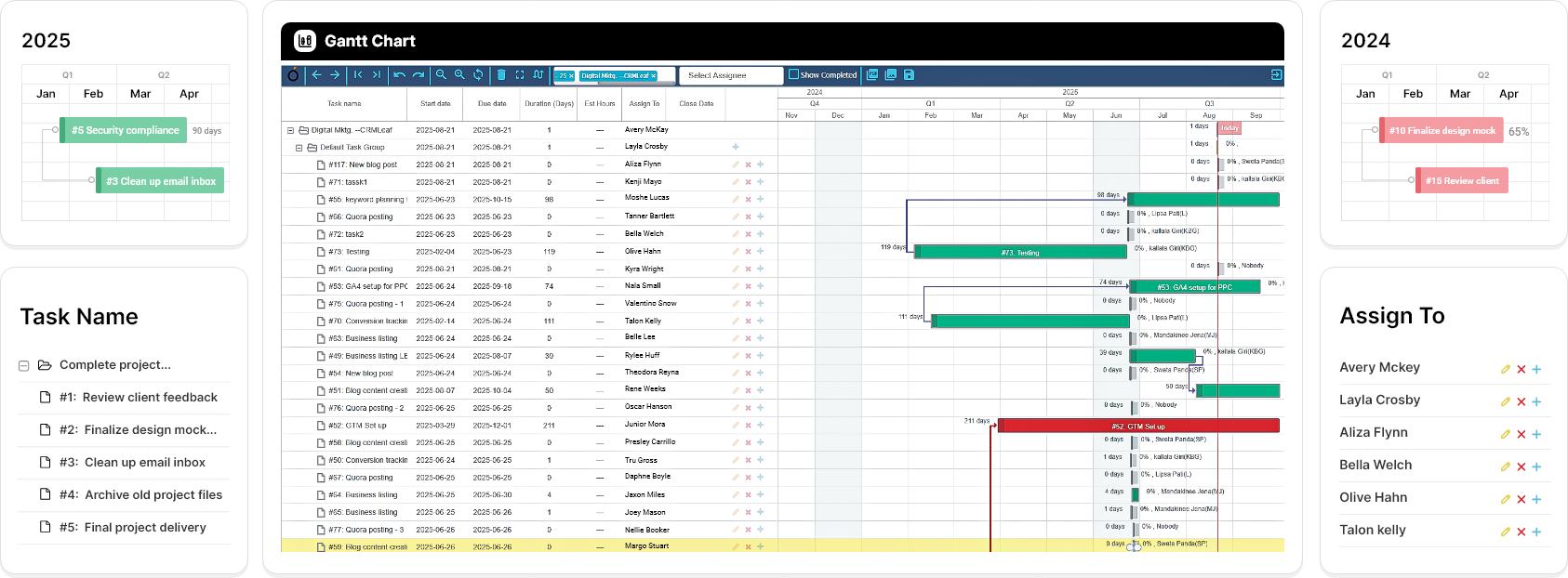Image resolution: width=1568 pixels, height=578 pixels.
Task: Collapse the Complete project folder
Action: [x=24, y=365]
